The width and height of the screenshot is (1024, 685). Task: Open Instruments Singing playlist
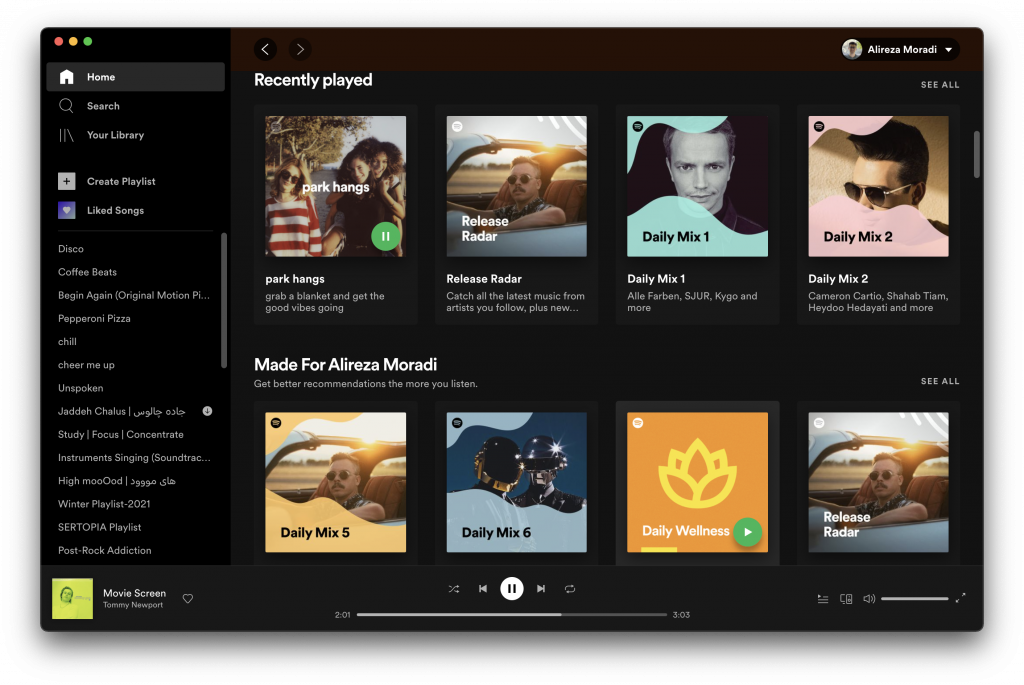click(x=134, y=458)
